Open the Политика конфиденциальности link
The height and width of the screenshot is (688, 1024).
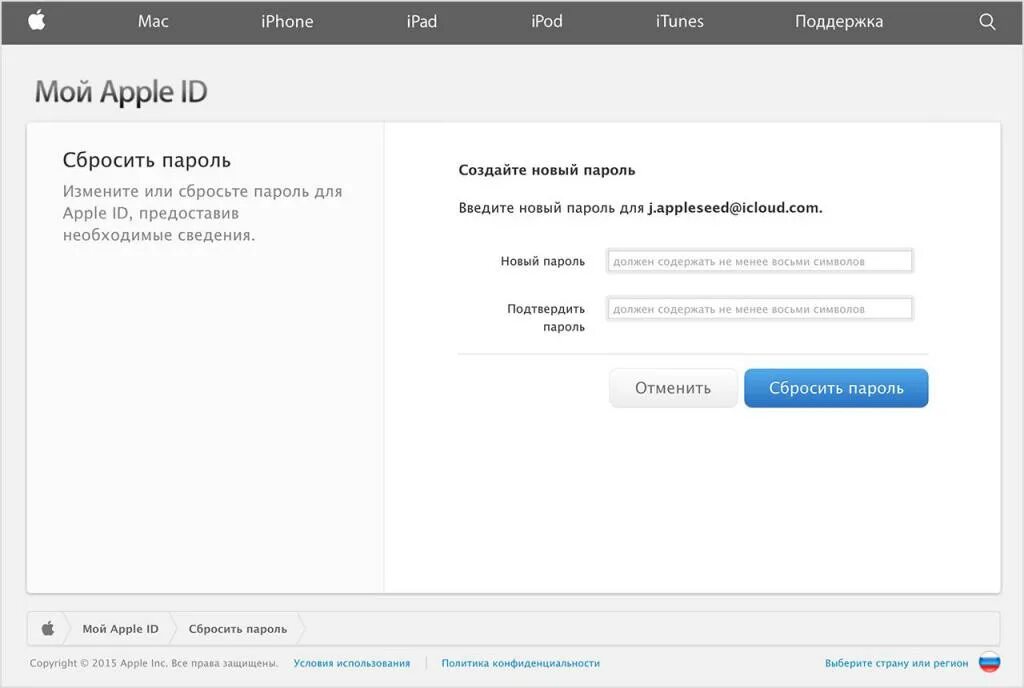tap(520, 663)
